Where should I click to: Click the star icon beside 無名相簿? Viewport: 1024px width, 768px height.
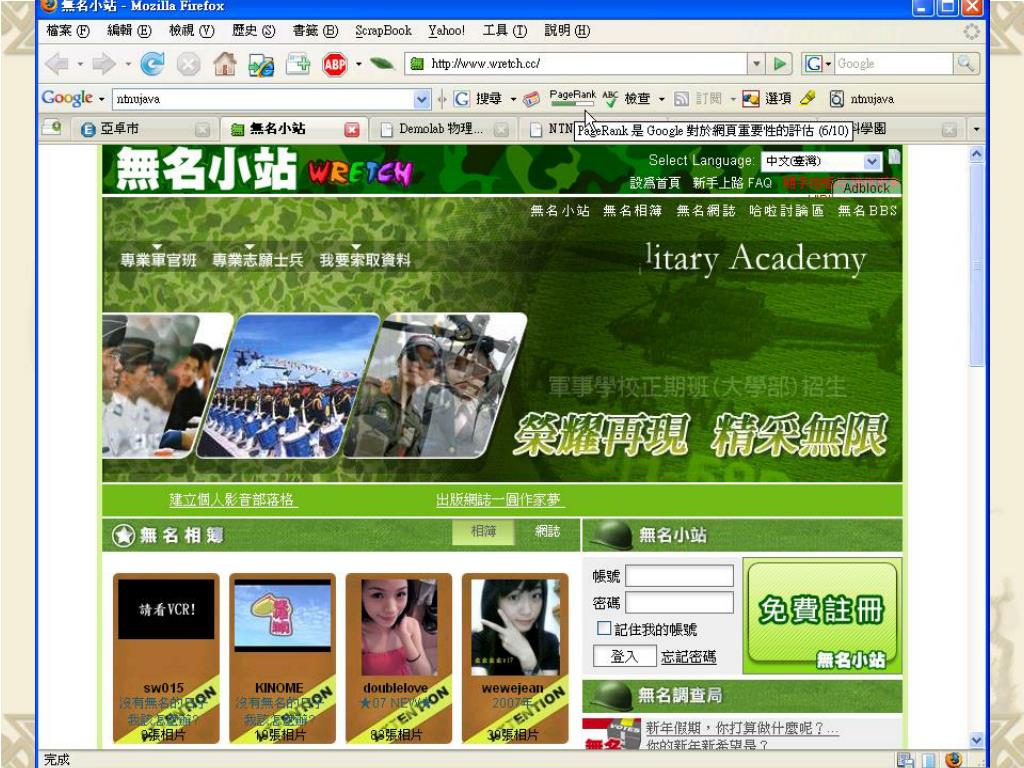coord(123,536)
